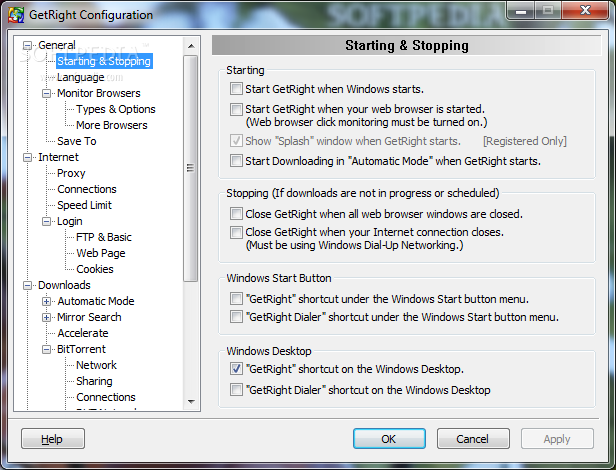Check GetRight shortcut under Windows Start button menu
Image resolution: width=616 pixels, height=470 pixels.
236,298
